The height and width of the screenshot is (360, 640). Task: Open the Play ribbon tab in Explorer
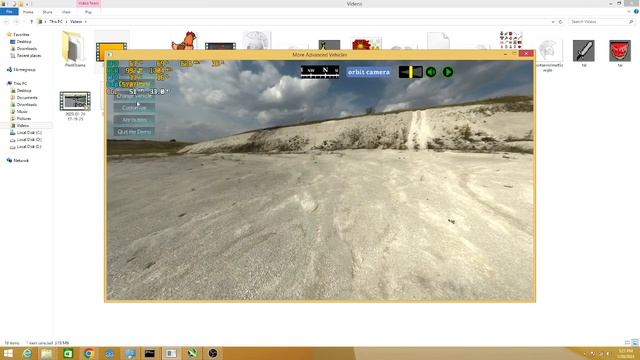(88, 12)
